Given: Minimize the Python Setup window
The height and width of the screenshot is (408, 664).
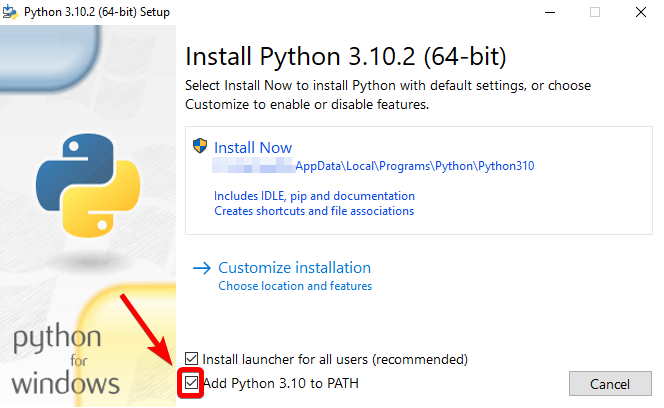Looking at the screenshot, I should pos(549,12).
